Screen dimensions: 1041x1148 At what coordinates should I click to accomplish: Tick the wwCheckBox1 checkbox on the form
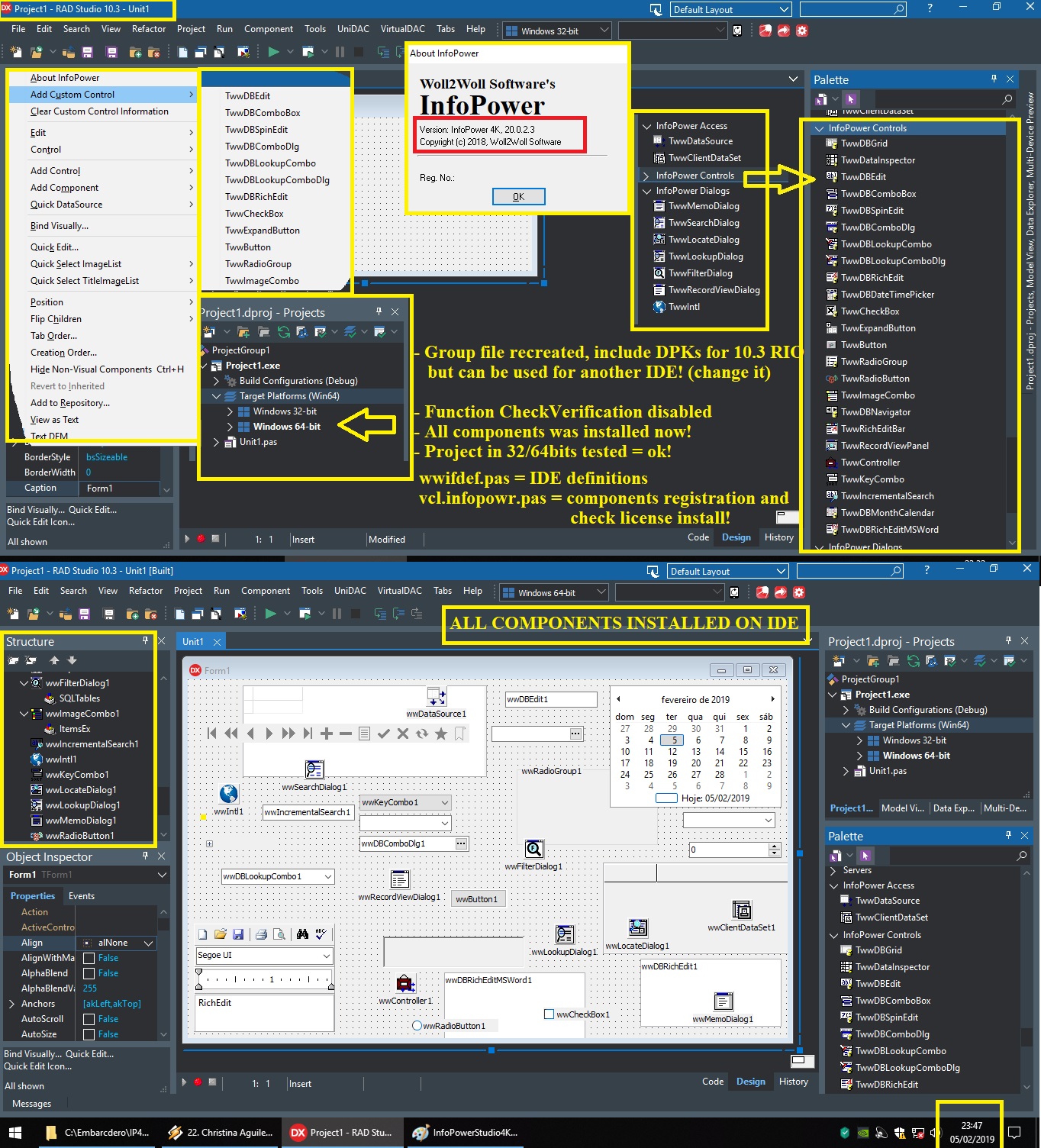tap(549, 1014)
